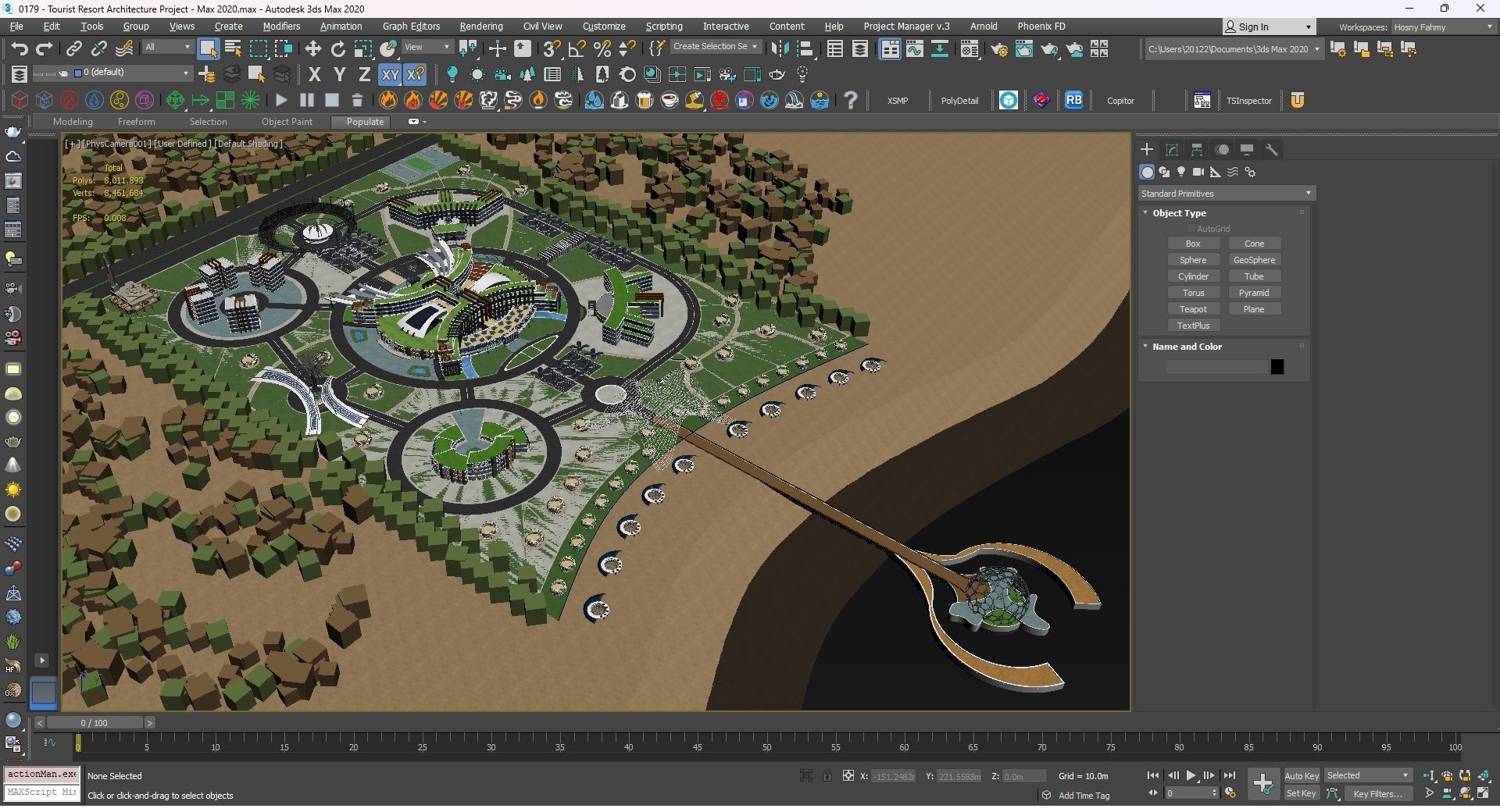Viewport: 1500px width, 812px height.
Task: Open the Key Filters dialog
Action: pos(1377,793)
